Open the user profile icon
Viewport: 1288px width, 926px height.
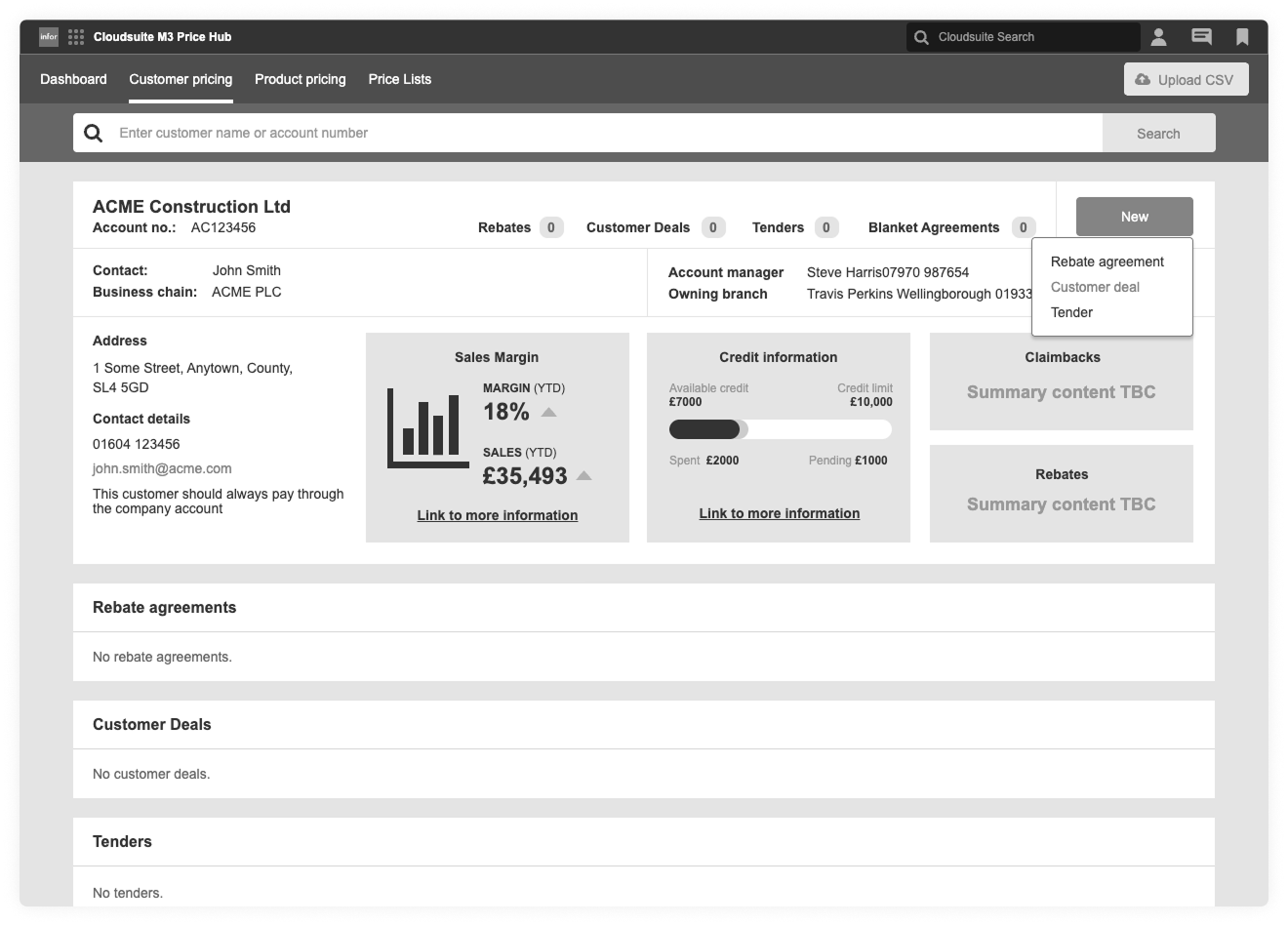pos(1158,37)
